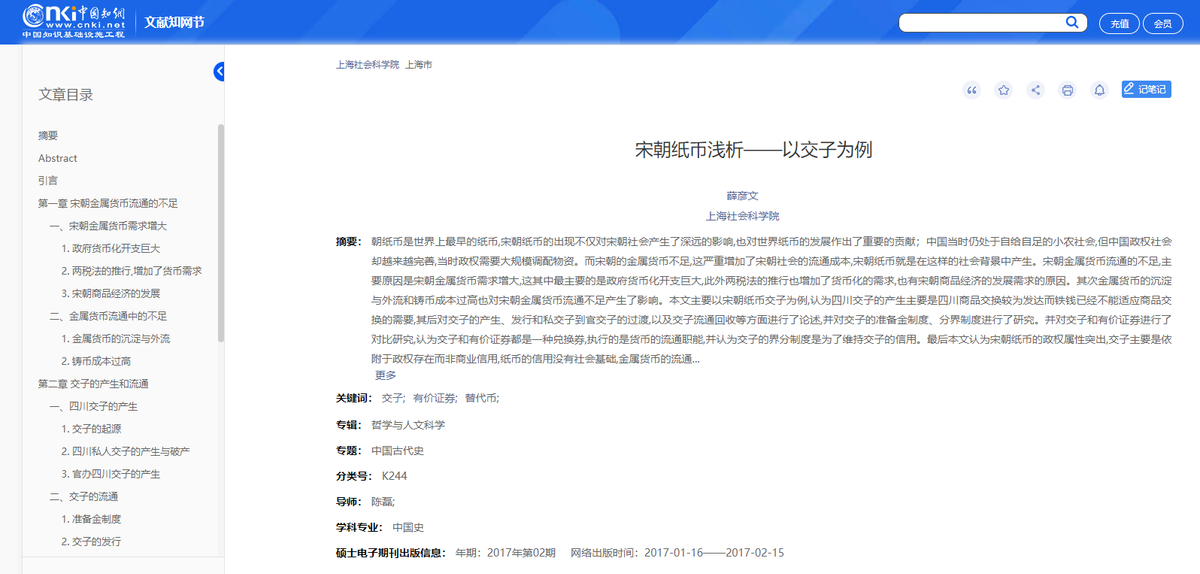Open the 会员 membership button
Image resolution: width=1200 pixels, height=574 pixels.
(x=1162, y=23)
